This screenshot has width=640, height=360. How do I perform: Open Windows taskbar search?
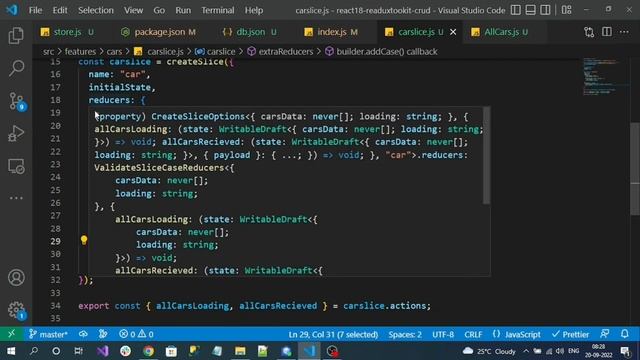tap(34, 351)
